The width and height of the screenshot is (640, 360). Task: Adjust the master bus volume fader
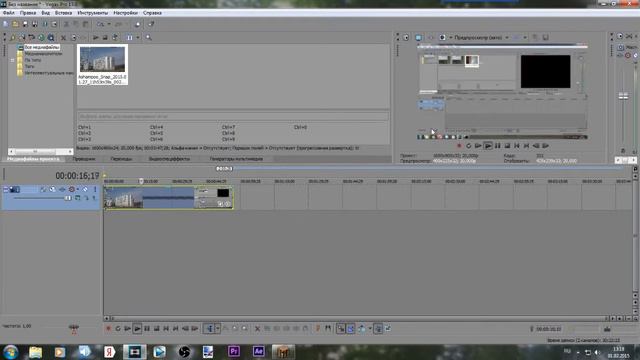tap(623, 96)
